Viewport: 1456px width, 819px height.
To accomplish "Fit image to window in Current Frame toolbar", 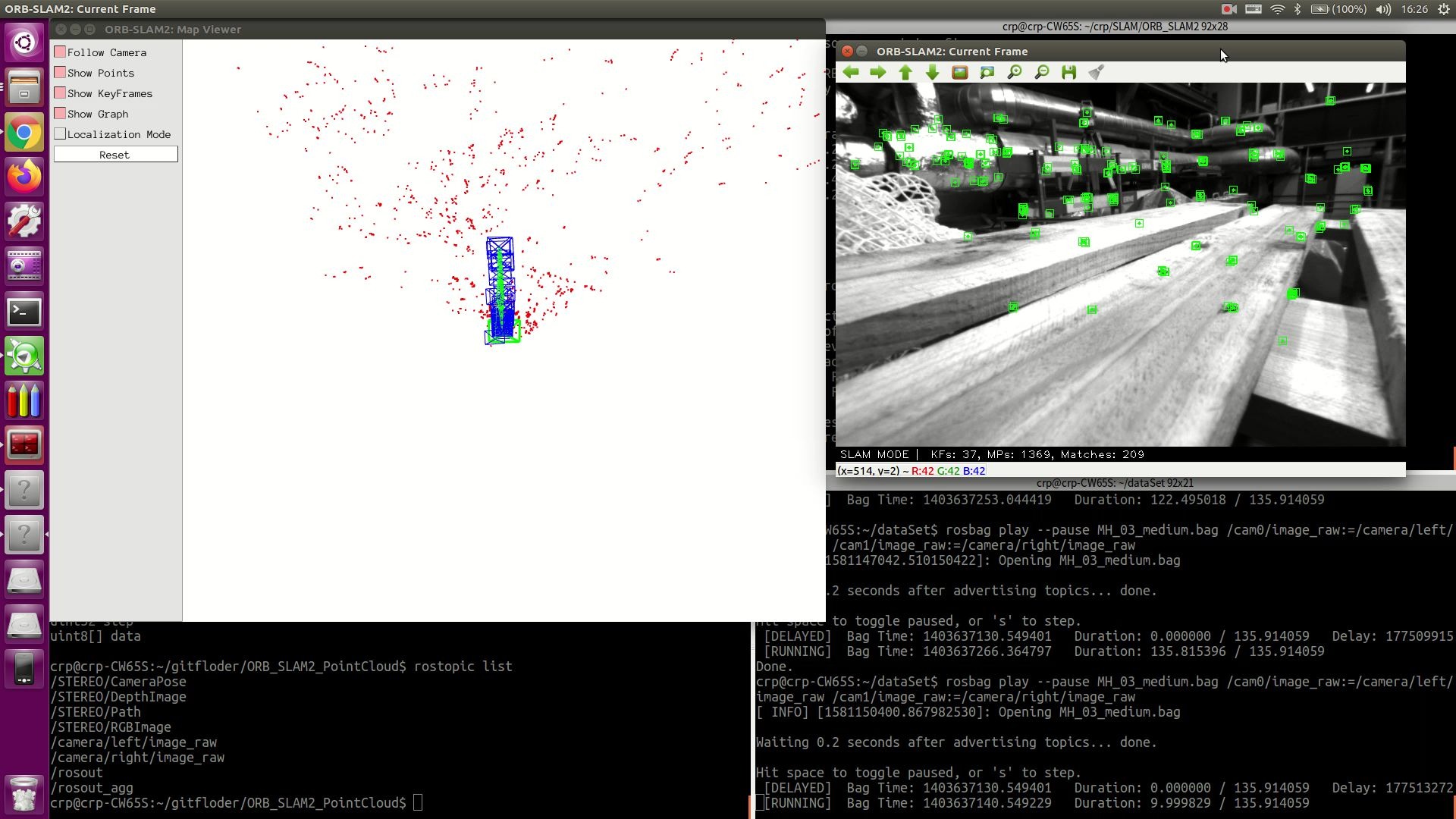I will tap(987, 72).
